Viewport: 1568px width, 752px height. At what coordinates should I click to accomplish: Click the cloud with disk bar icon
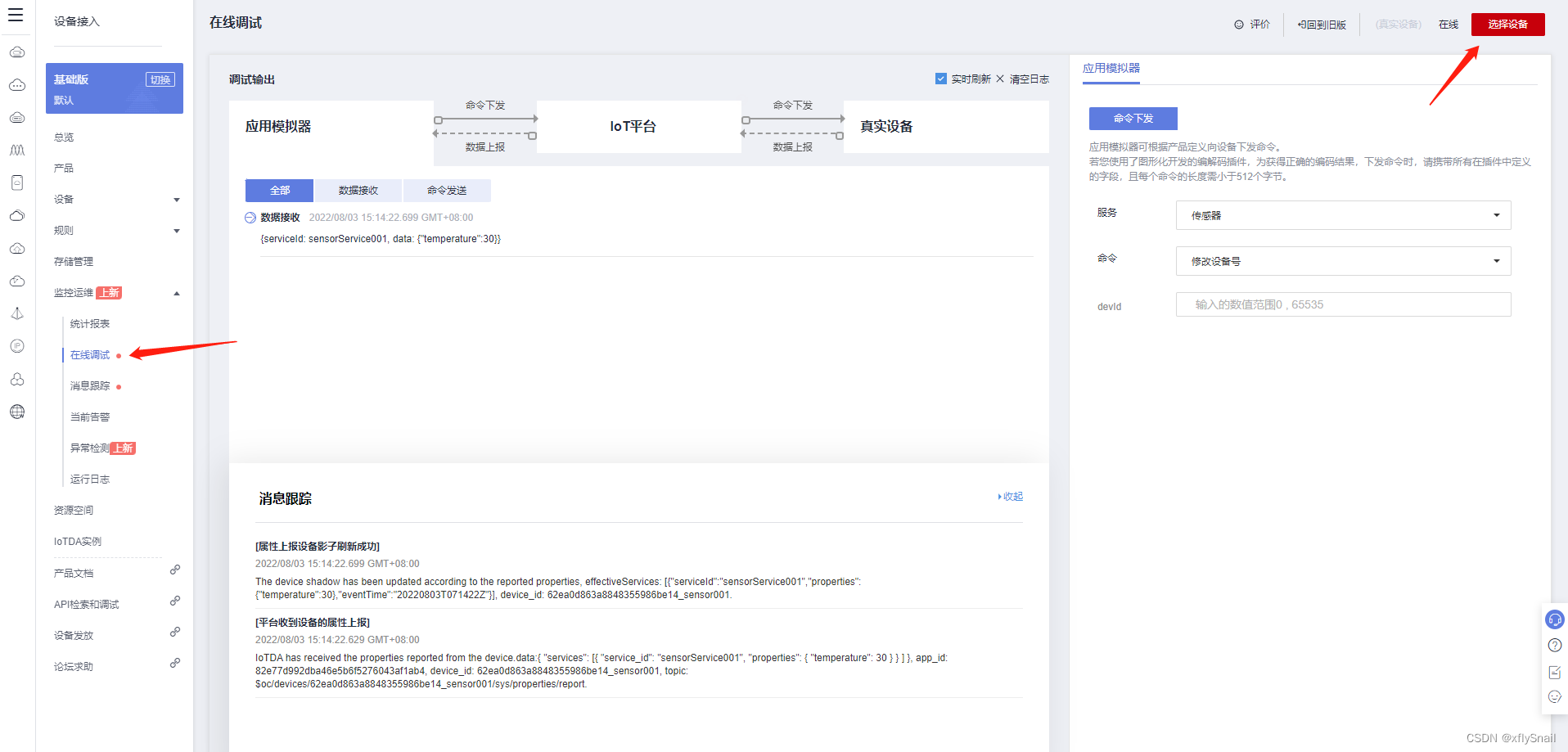pyautogui.click(x=17, y=118)
